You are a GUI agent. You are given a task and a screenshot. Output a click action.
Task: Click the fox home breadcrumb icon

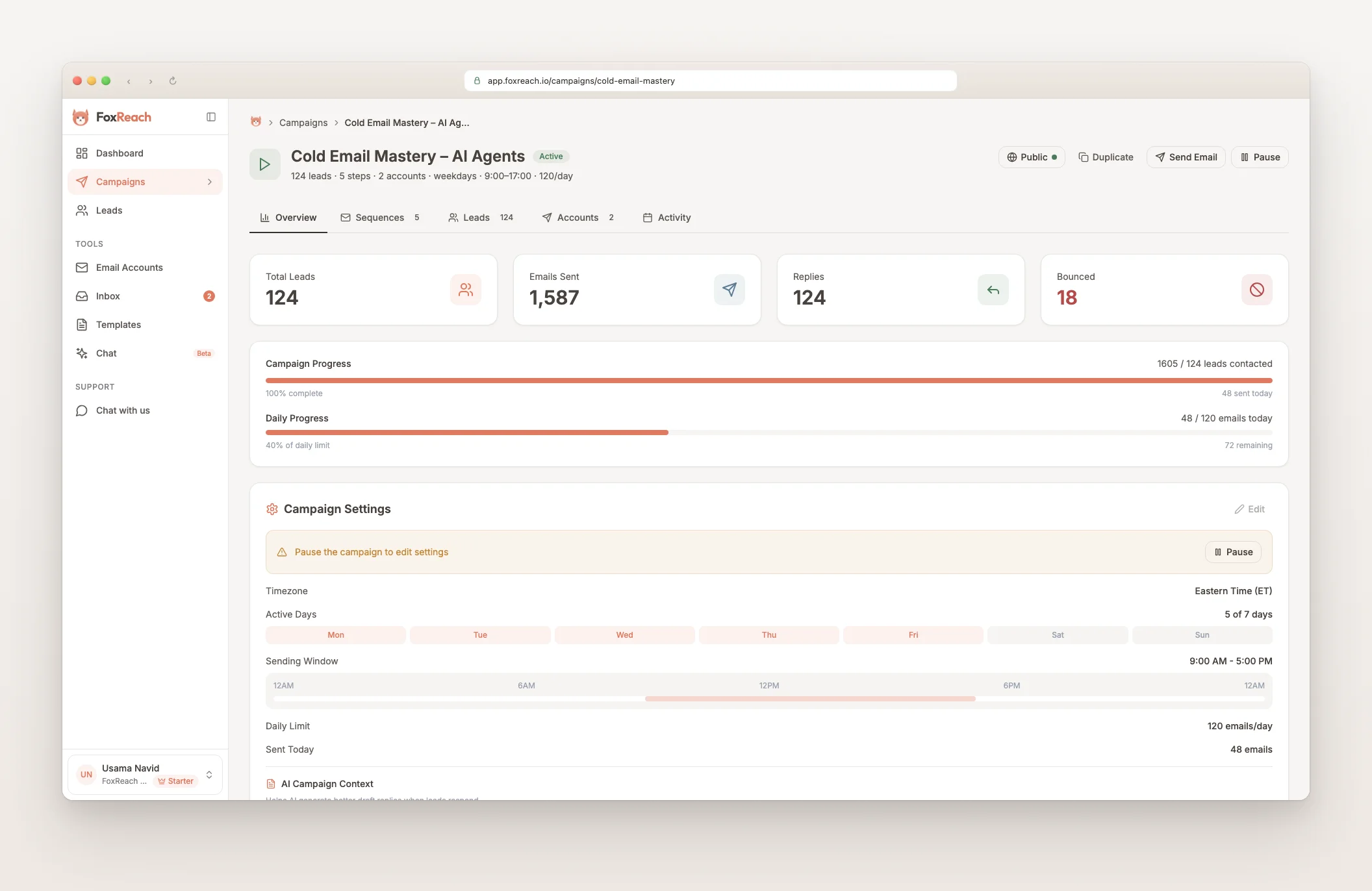(x=256, y=122)
